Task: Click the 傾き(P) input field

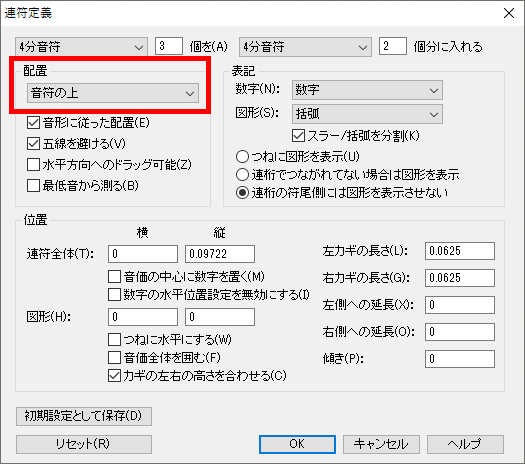Action: pyautogui.click(x=460, y=359)
